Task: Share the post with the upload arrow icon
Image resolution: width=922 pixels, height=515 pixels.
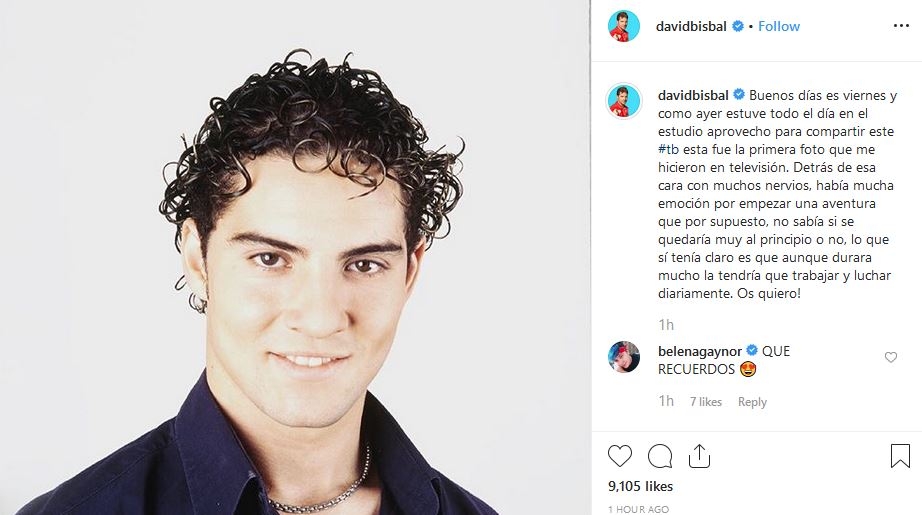Action: click(699, 456)
